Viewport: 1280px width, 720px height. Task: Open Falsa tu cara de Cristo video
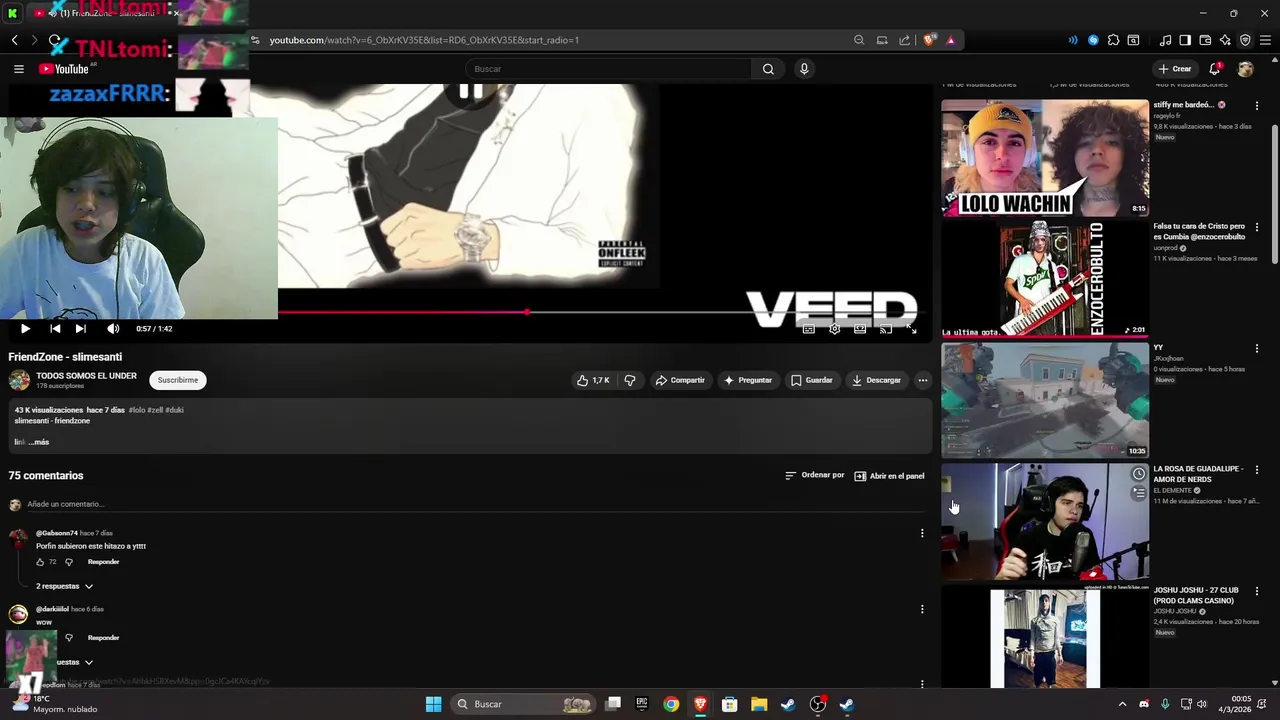tap(1045, 279)
